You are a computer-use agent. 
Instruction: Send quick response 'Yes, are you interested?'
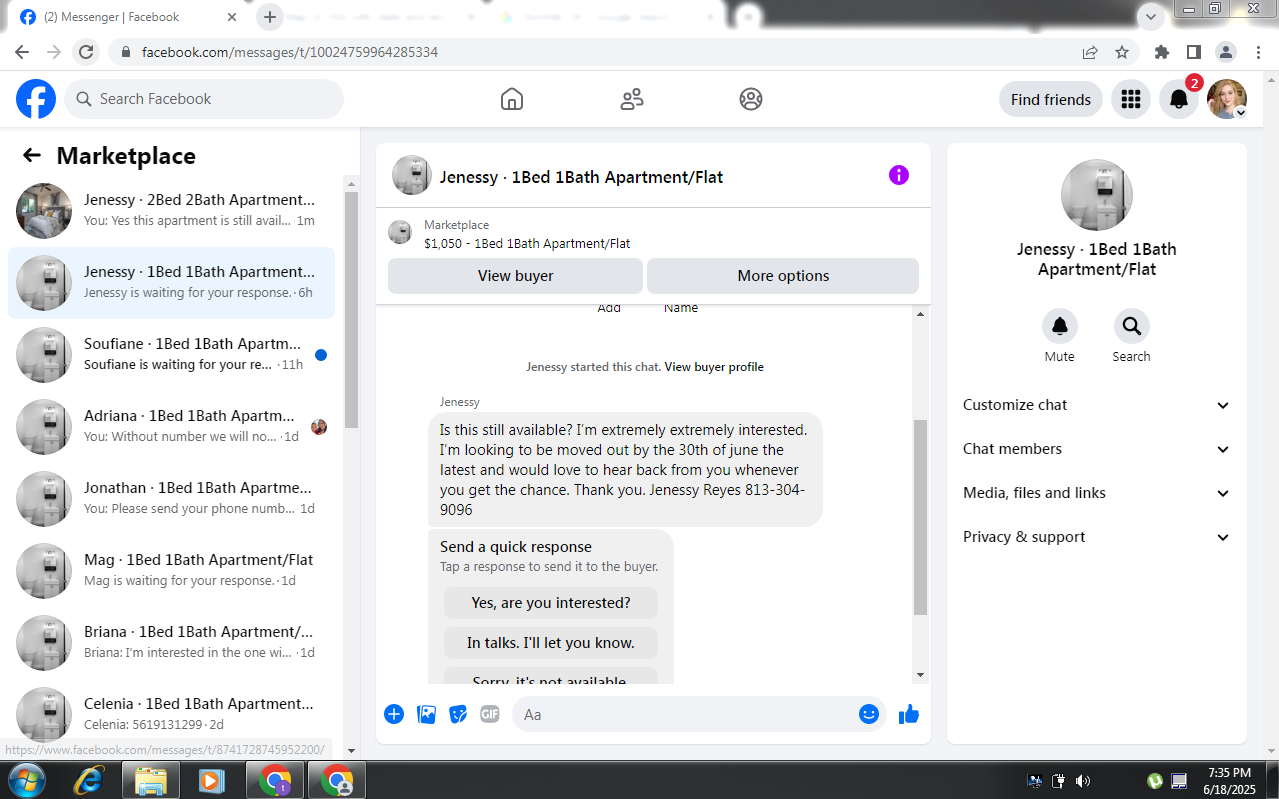[x=551, y=603]
